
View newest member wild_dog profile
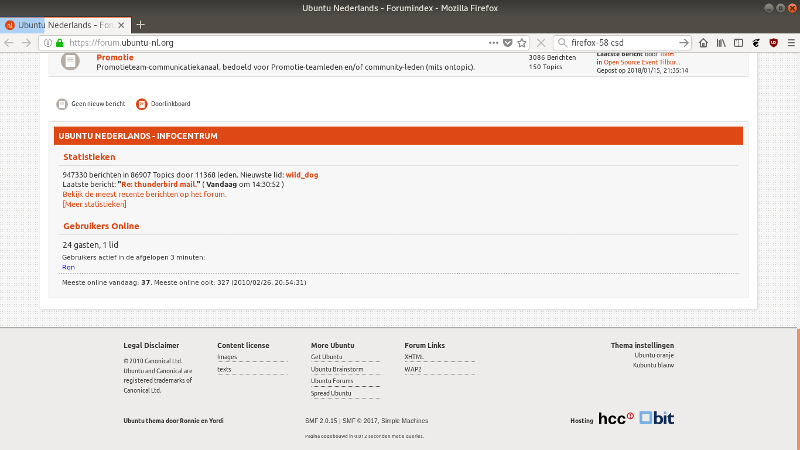pos(302,175)
